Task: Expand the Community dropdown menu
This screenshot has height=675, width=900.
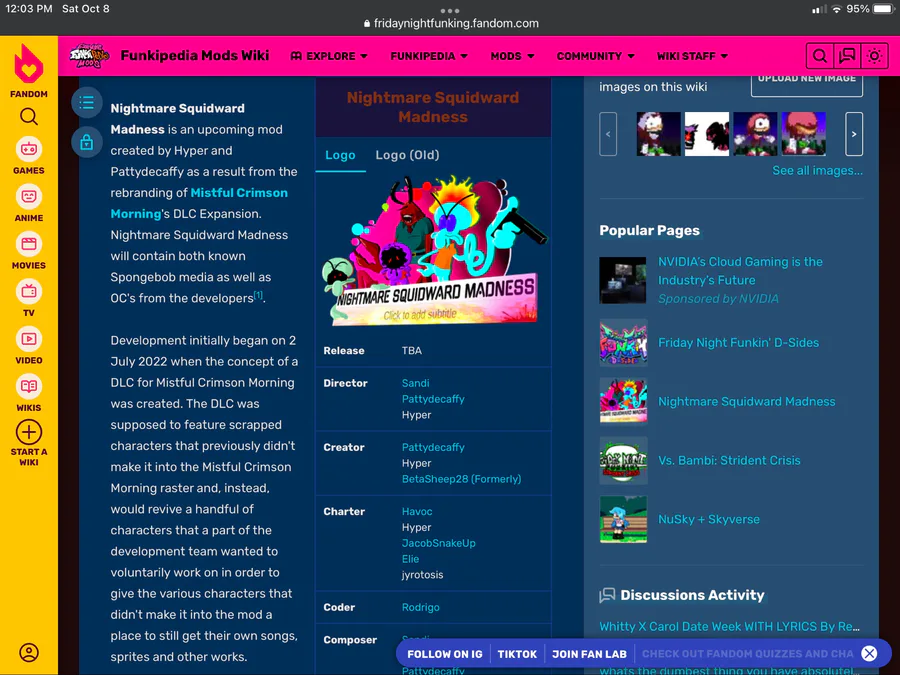Action: [595, 56]
